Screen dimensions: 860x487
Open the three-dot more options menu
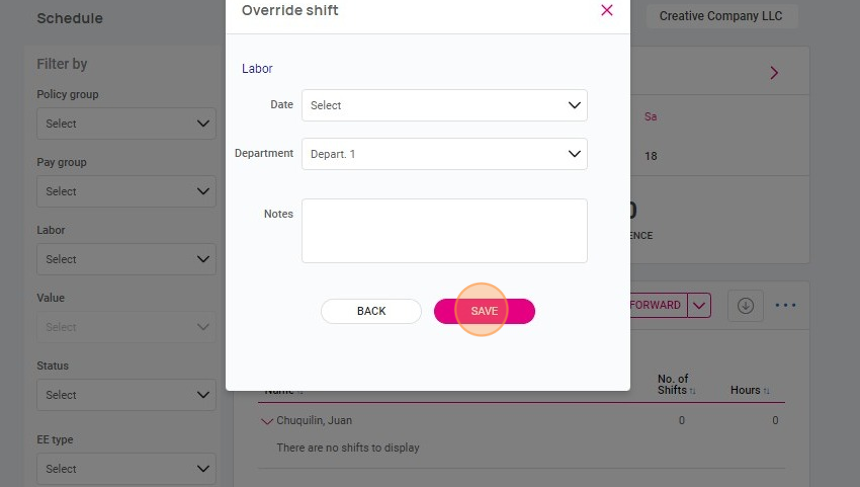pos(785,305)
